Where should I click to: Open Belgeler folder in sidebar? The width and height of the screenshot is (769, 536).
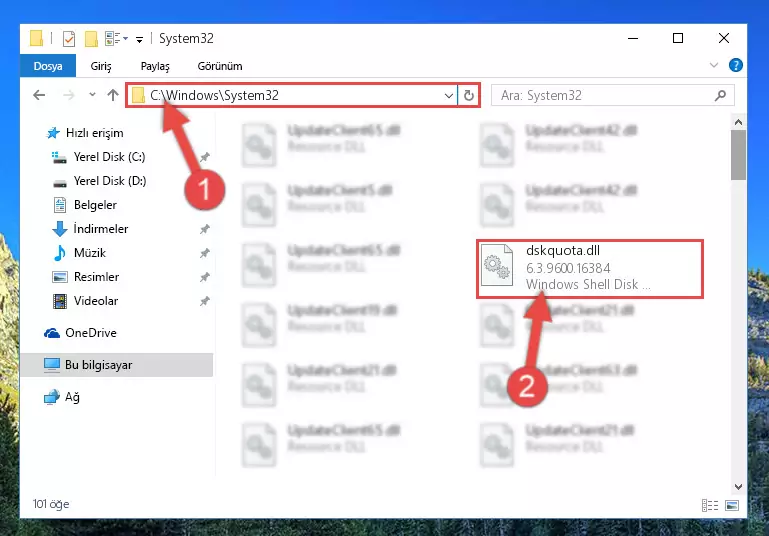(95, 205)
